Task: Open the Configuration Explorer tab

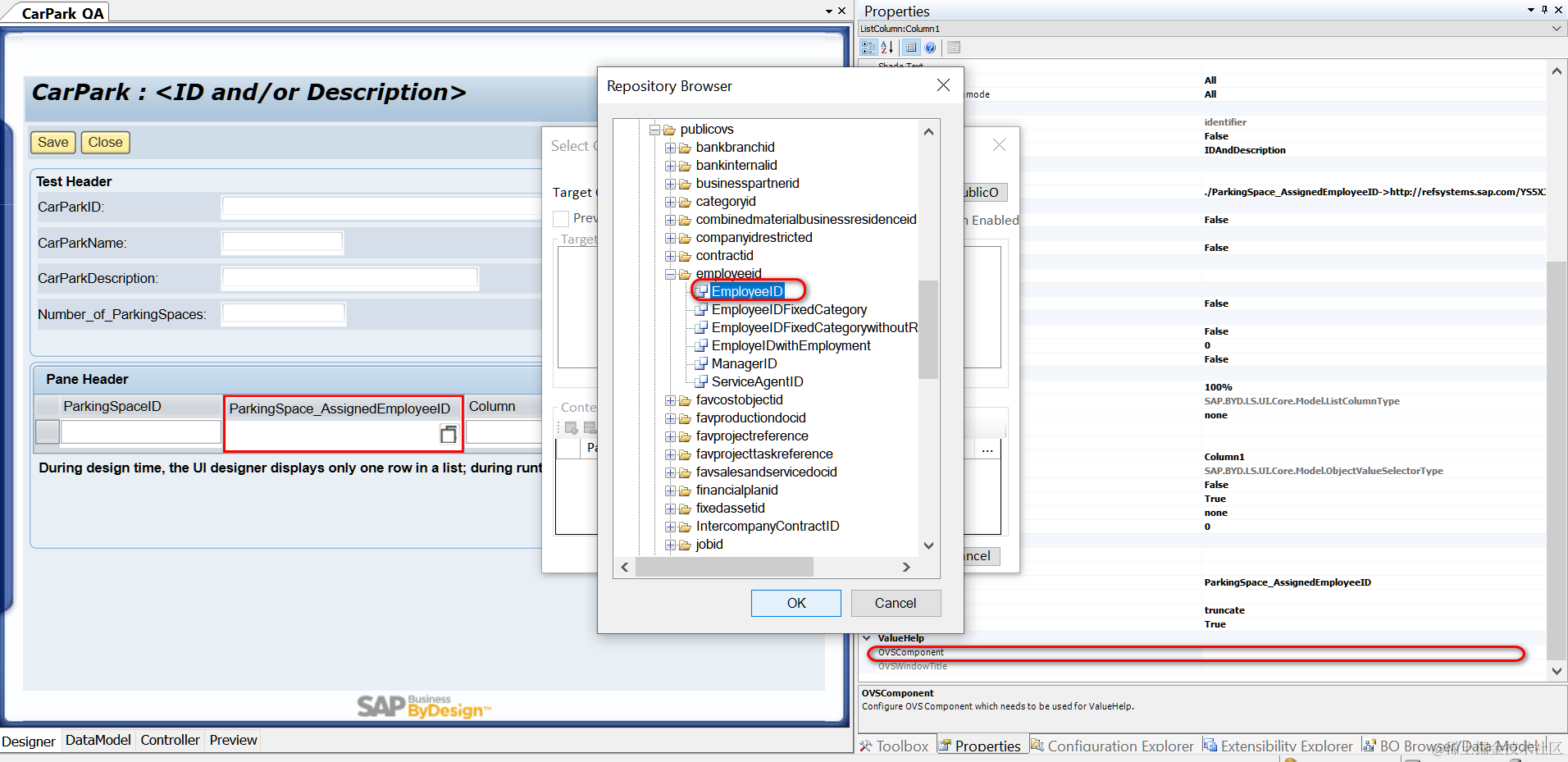Action: (1112, 746)
